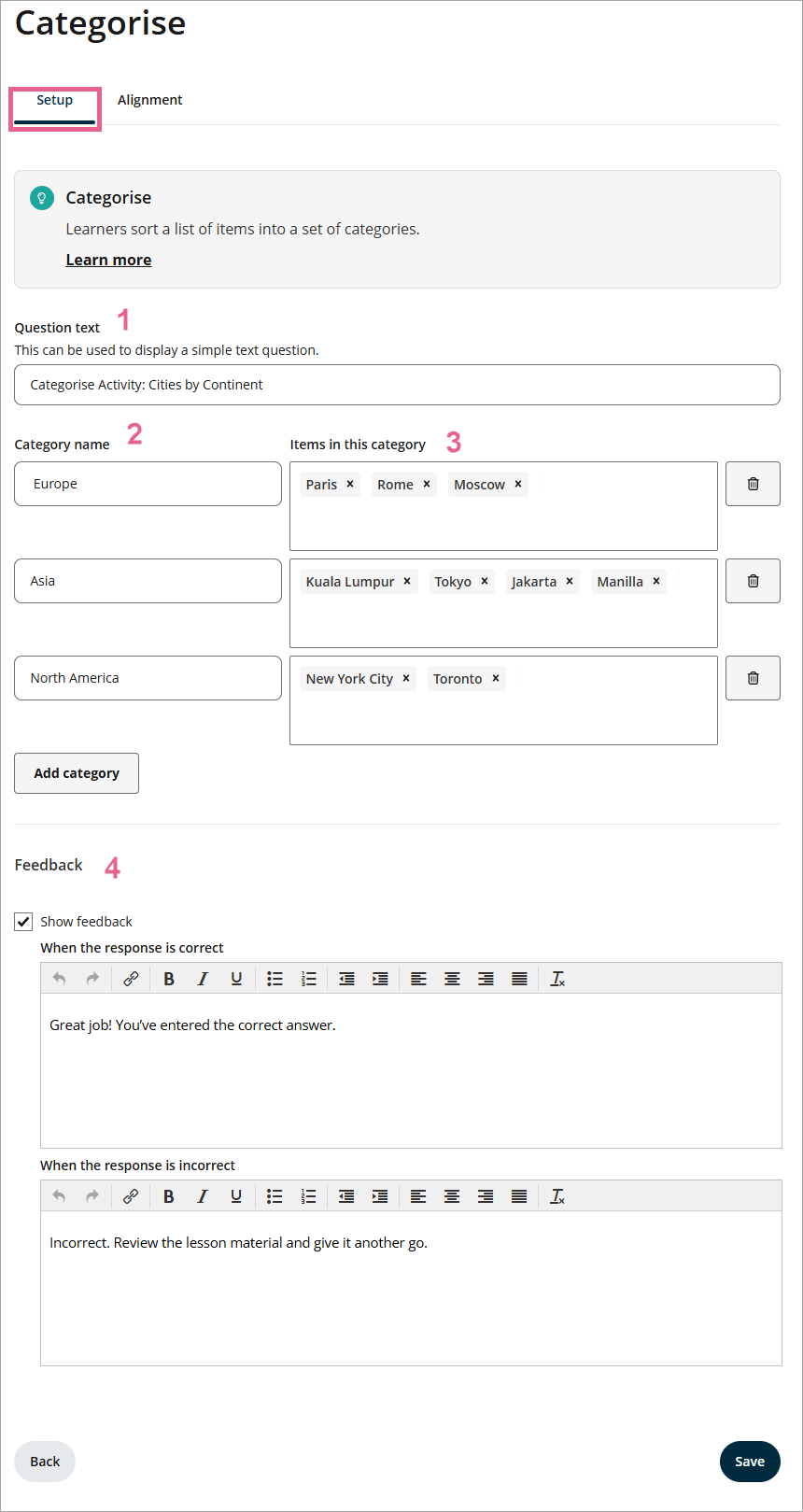
Task: Apply numbered list in correct response editor
Action: pyautogui.click(x=308, y=979)
